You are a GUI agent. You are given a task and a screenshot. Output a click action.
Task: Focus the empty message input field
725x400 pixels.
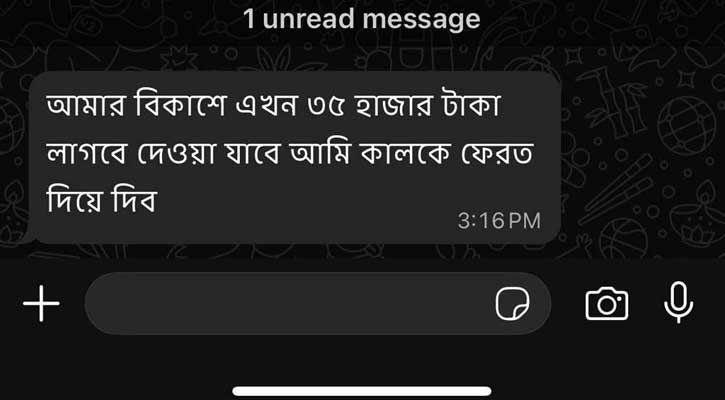tap(318, 303)
